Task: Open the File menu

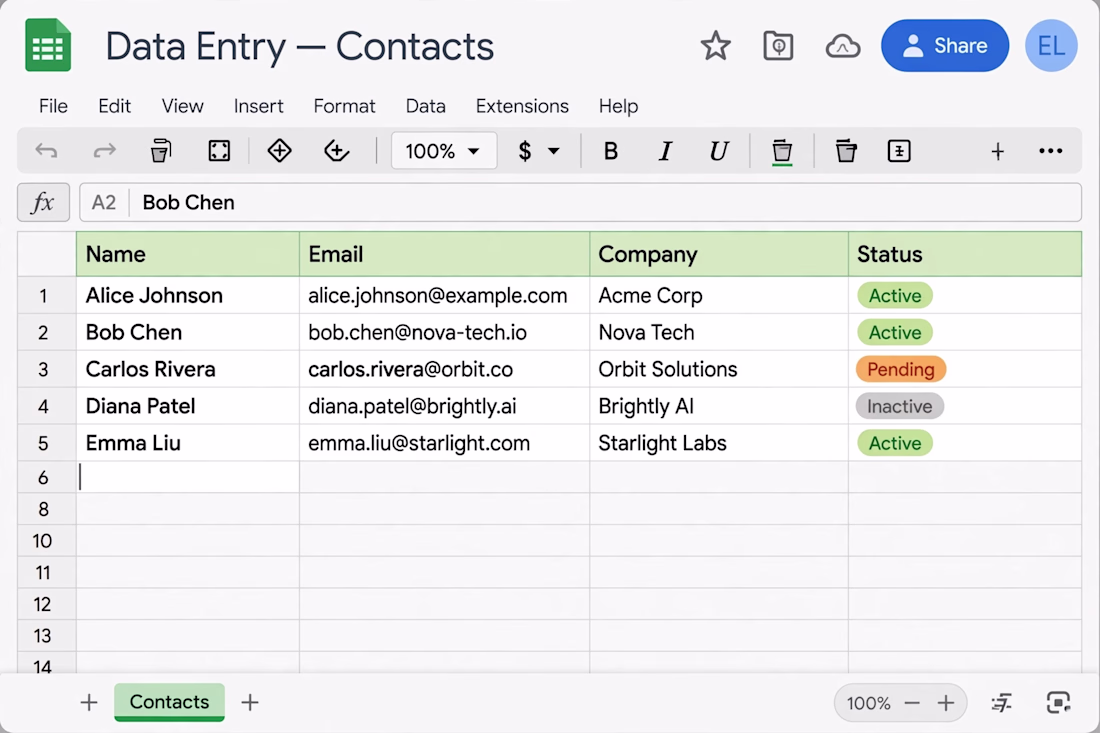Action: click(x=53, y=106)
